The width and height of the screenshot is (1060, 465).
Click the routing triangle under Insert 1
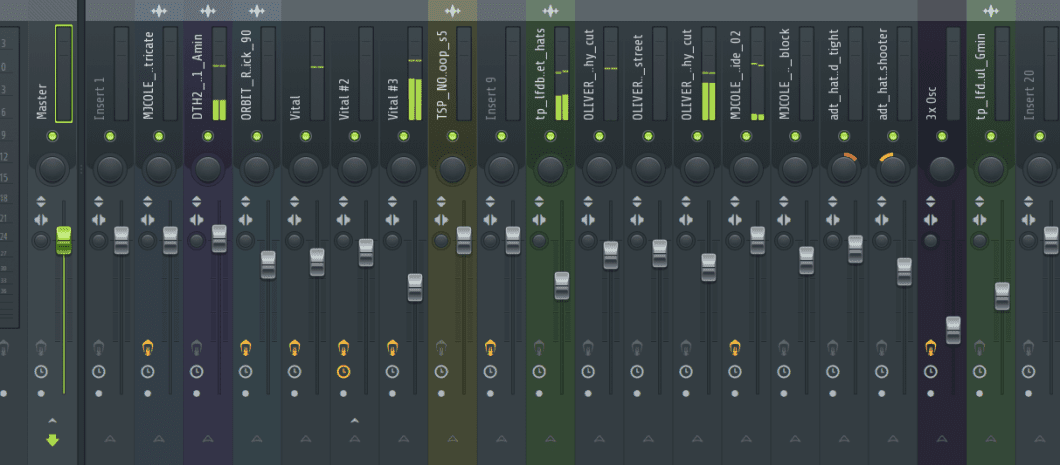109,438
